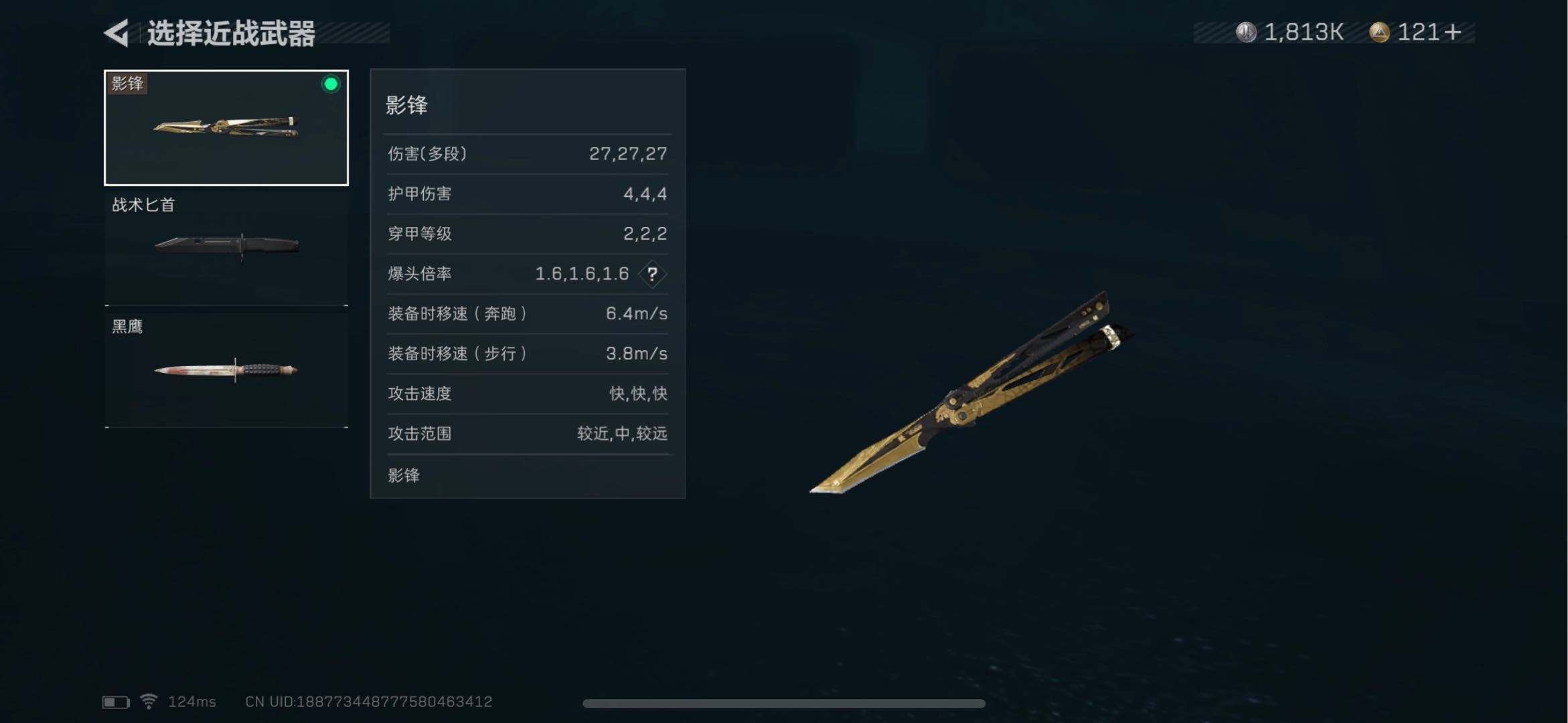Tap the silver currency coin icon
This screenshot has height=723, width=1568.
1246,32
